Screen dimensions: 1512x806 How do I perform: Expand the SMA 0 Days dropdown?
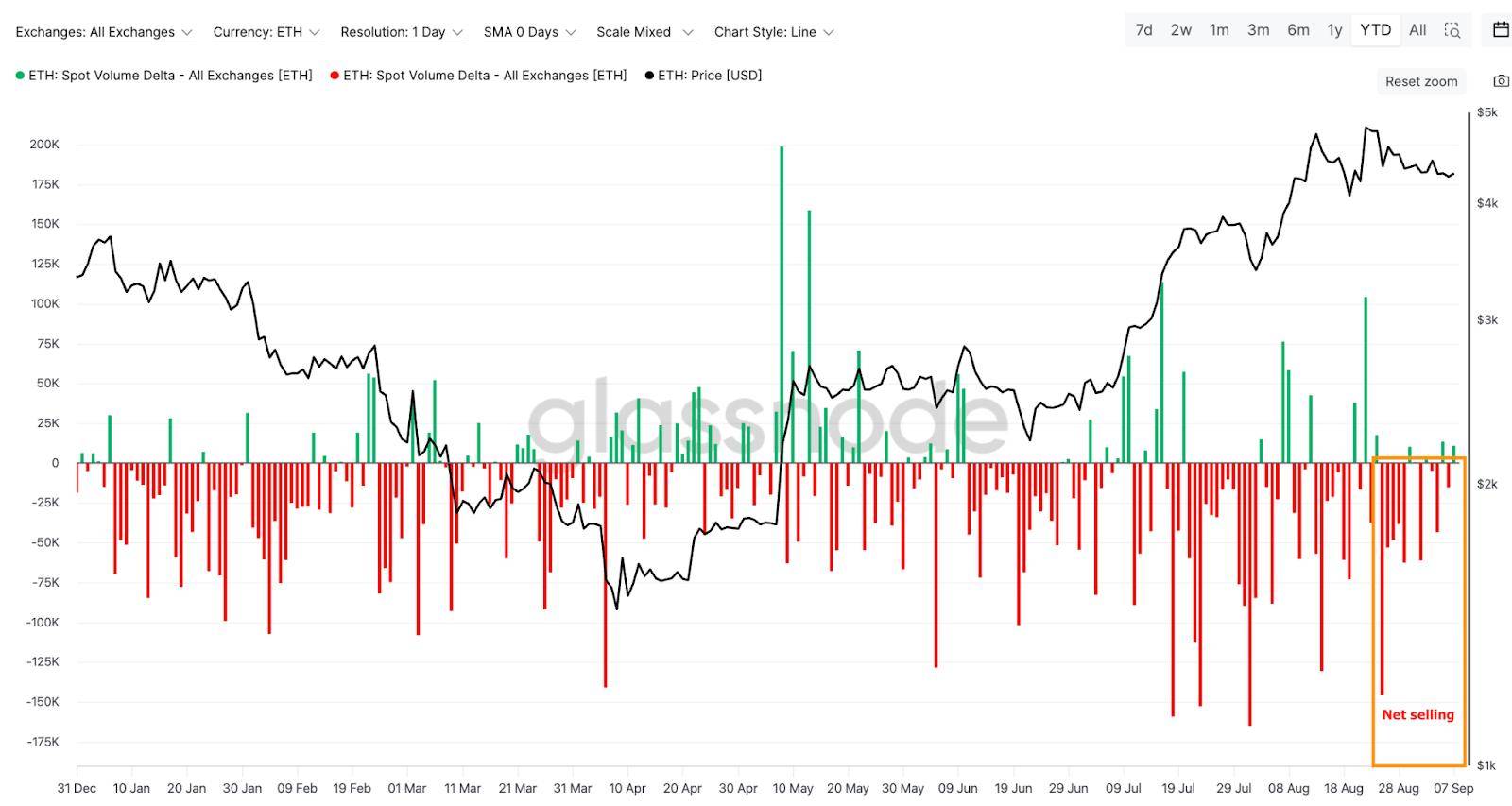[x=529, y=32]
